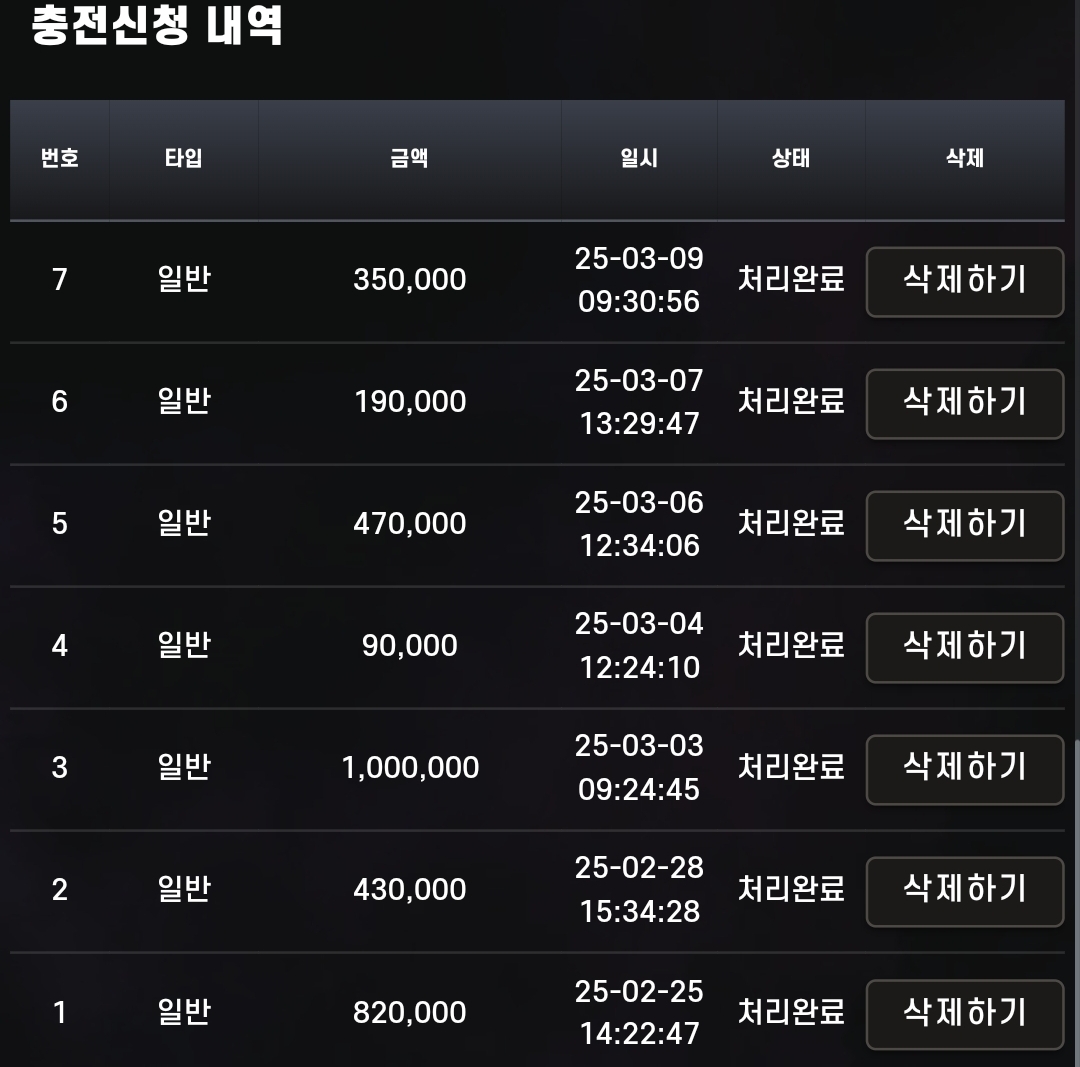The height and width of the screenshot is (1067, 1080).
Task: Remove the 90,000 charge record
Action: tap(964, 648)
